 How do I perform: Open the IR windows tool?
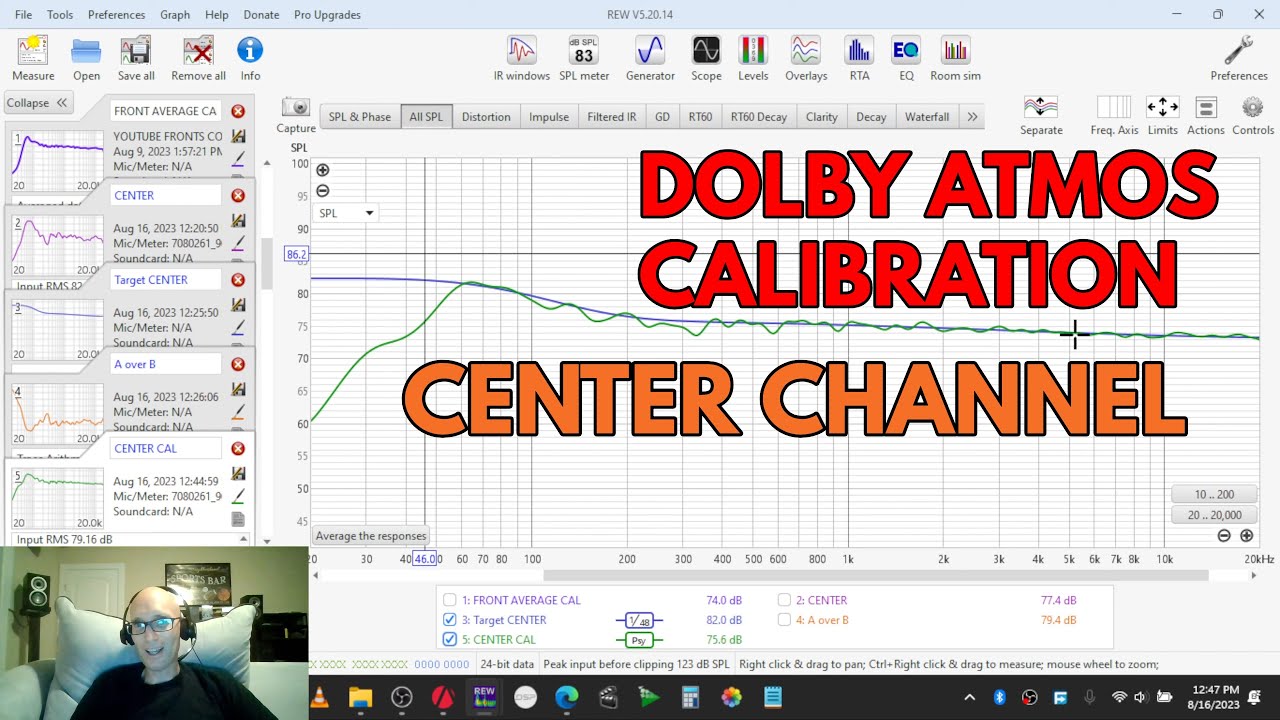pos(521,58)
